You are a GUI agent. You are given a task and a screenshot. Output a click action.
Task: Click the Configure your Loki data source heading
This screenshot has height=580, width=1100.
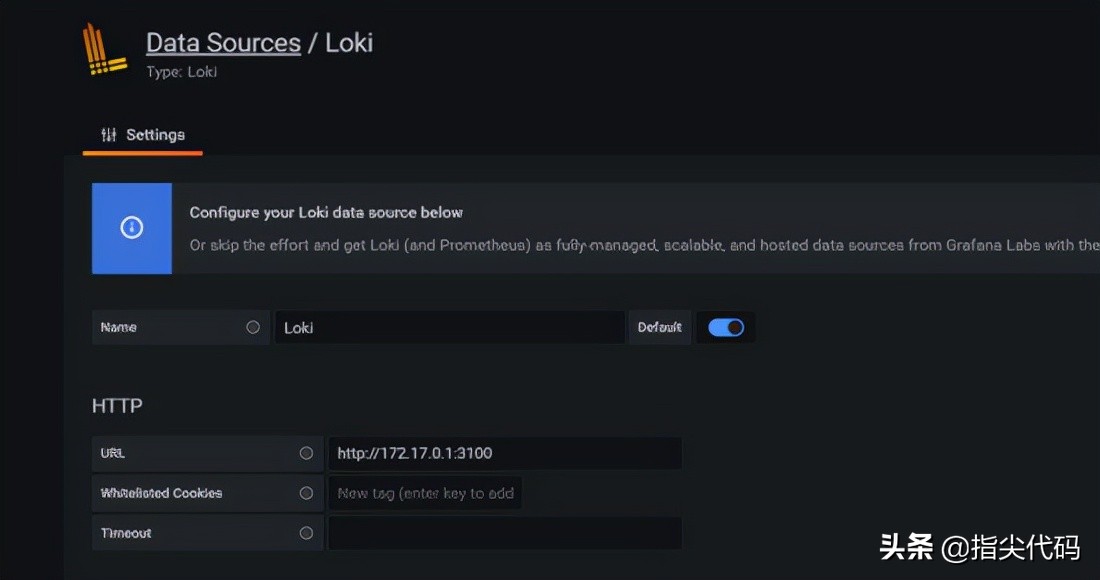pos(326,212)
